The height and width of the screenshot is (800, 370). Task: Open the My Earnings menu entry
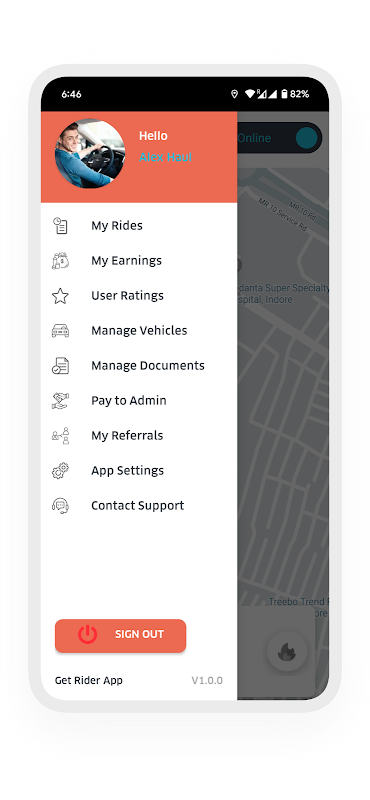127,261
